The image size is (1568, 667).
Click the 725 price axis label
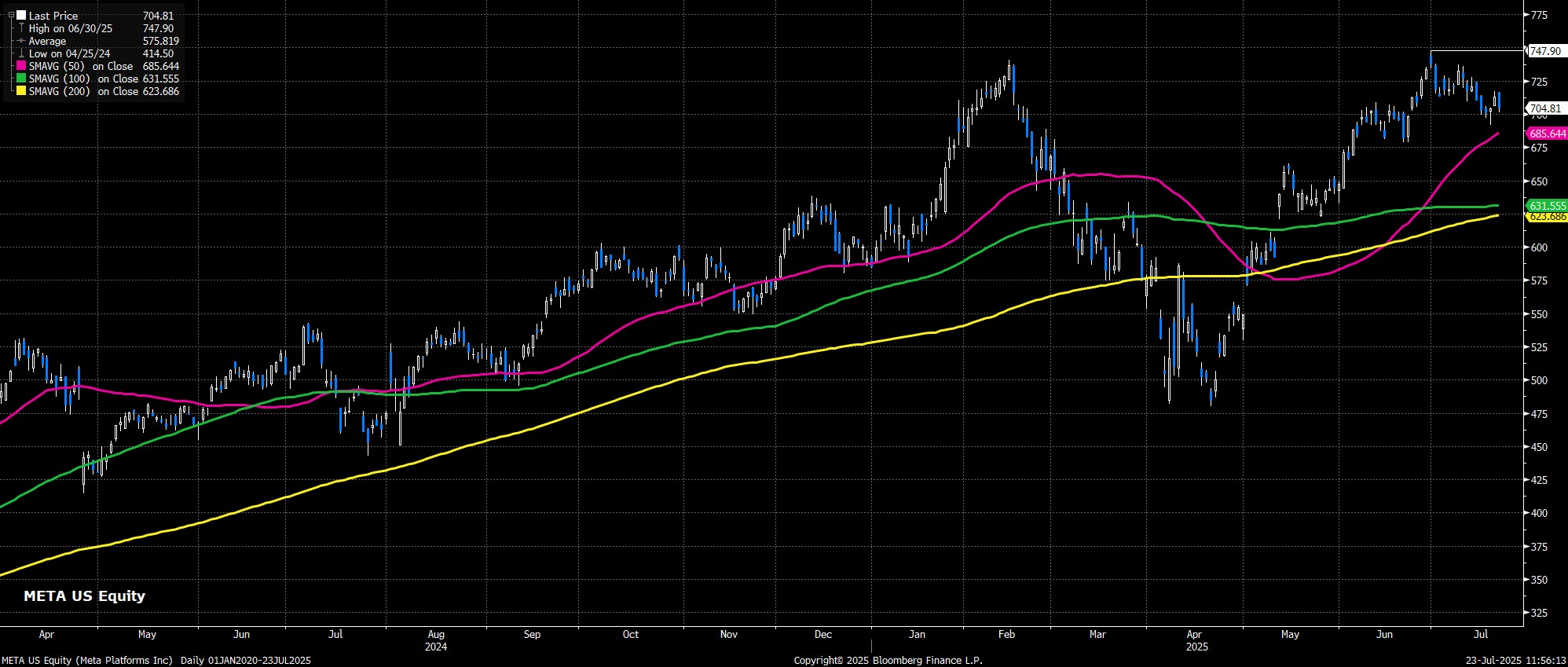tap(1538, 82)
